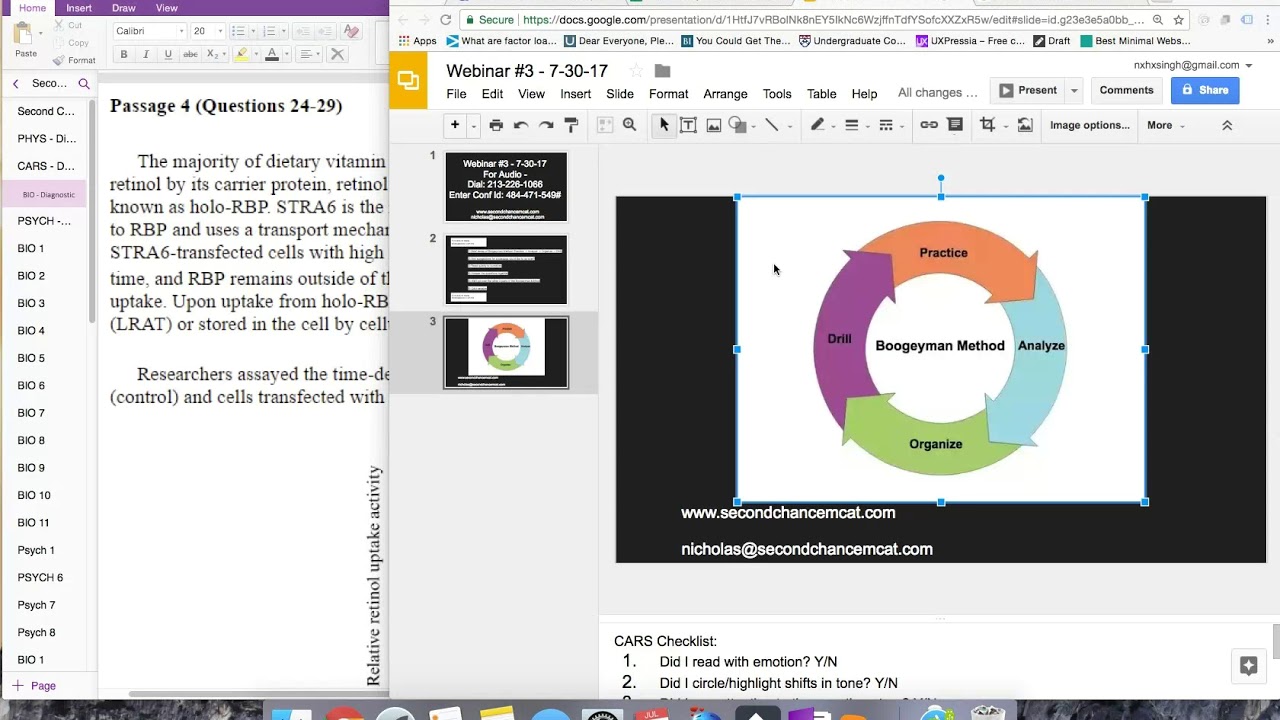Open the Apps shortcut in bookmarks bar
The height and width of the screenshot is (720, 1280).
click(418, 41)
